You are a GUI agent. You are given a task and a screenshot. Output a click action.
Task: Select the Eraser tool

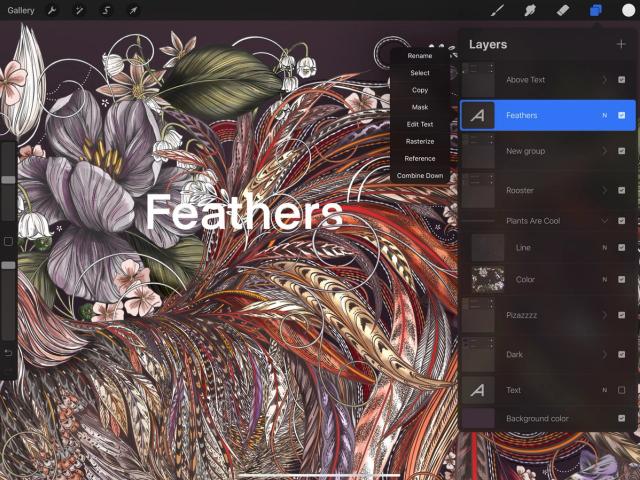(563, 10)
